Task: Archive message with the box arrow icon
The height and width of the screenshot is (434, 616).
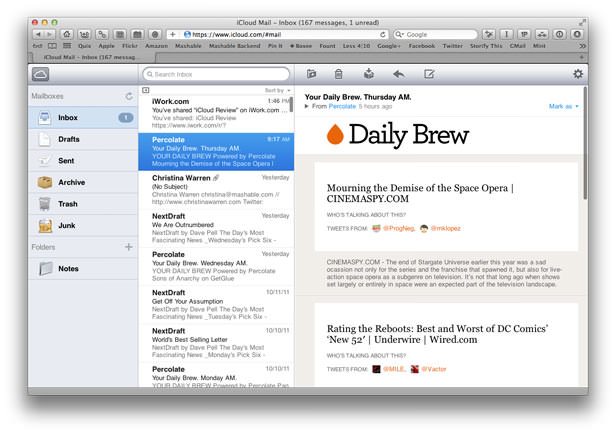Action: pos(368,73)
